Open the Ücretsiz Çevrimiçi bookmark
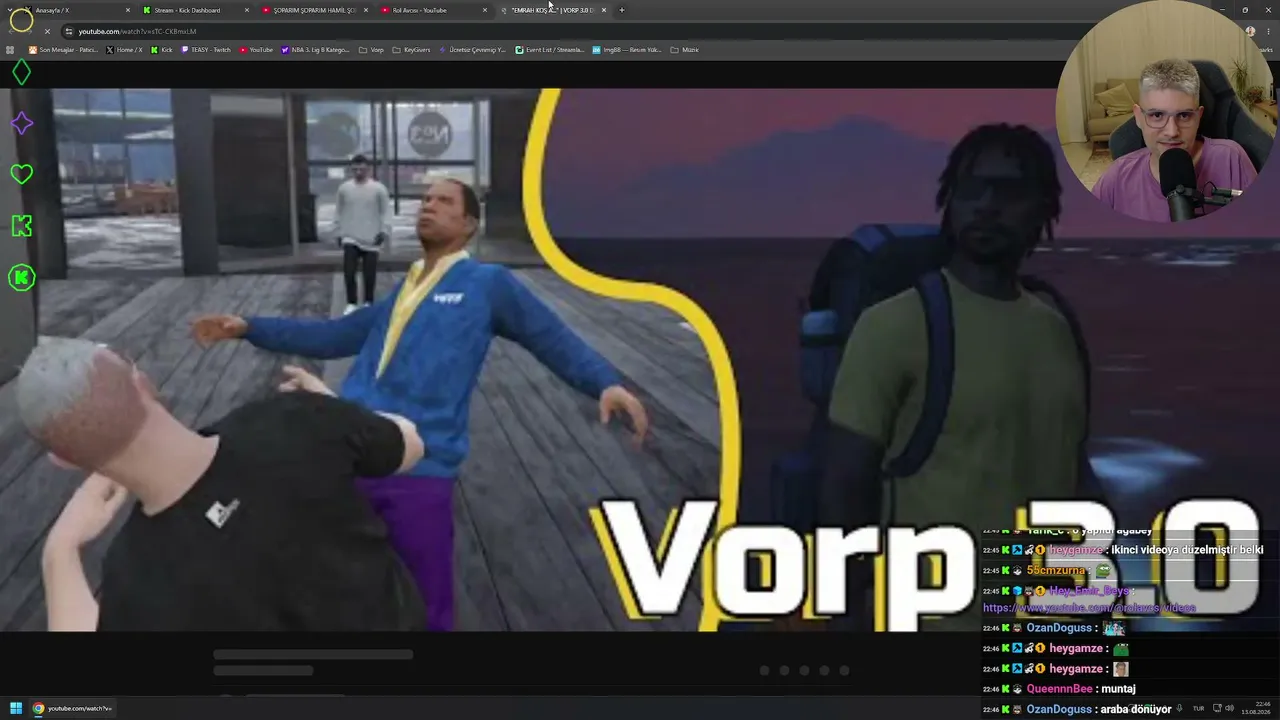This screenshot has height=720, width=1280. [x=472, y=50]
